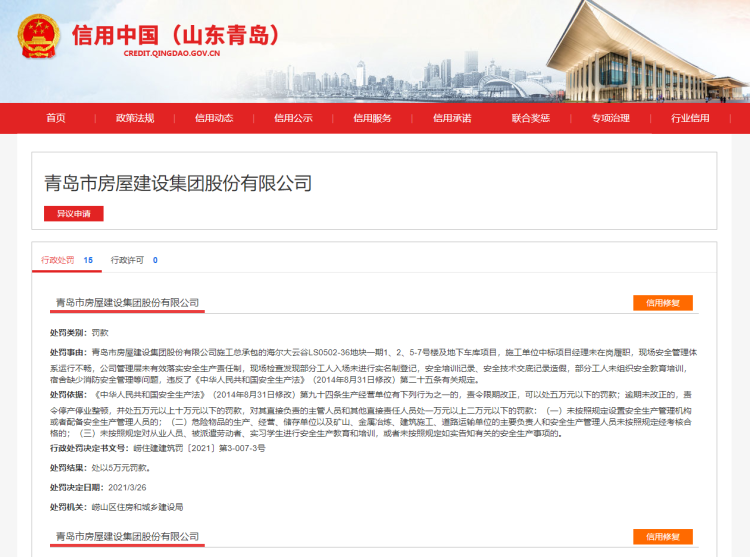Click the 异议申请 button
Image resolution: width=750 pixels, height=557 pixels.
coord(74,214)
